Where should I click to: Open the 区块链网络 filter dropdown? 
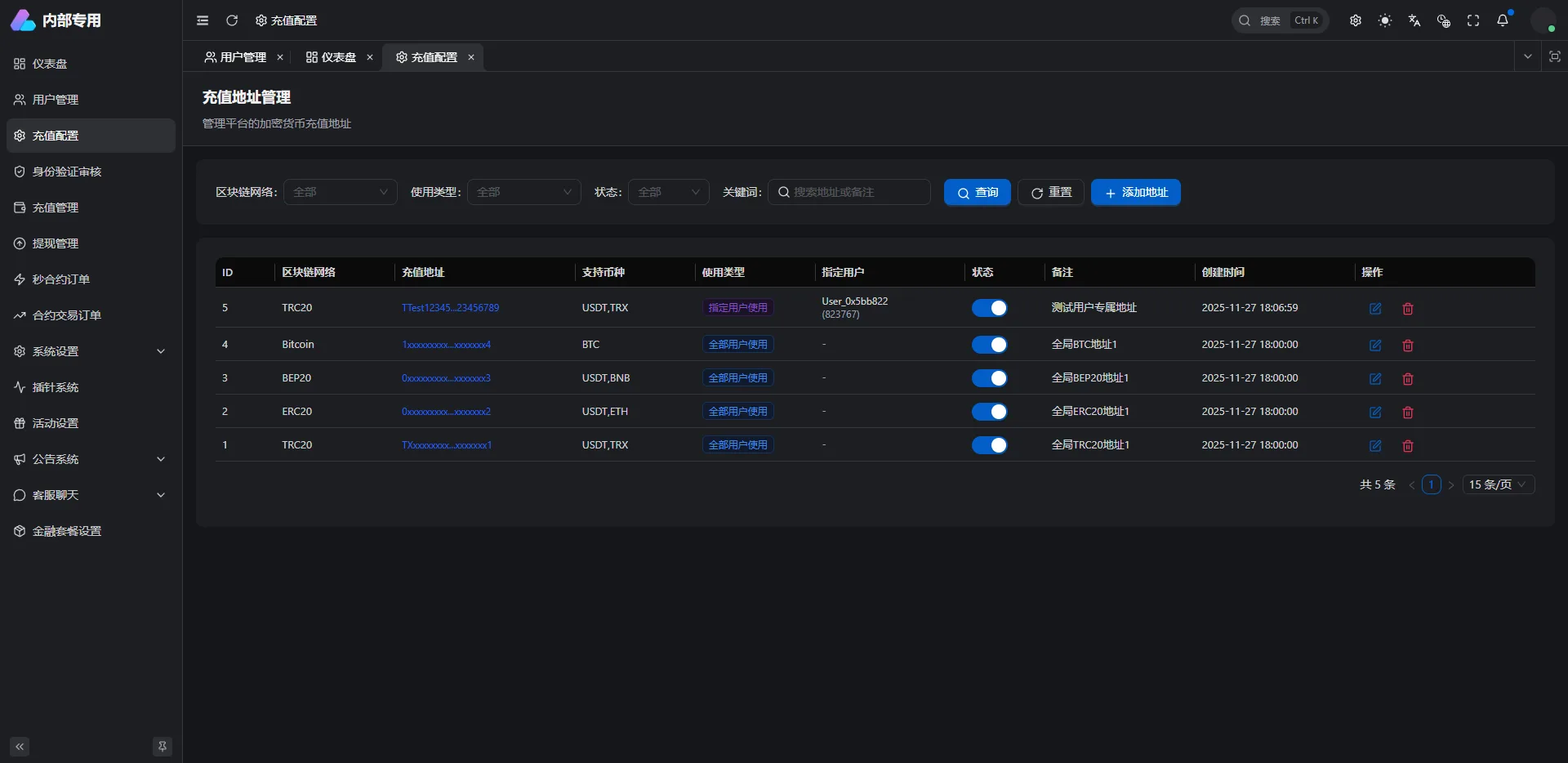coord(340,192)
